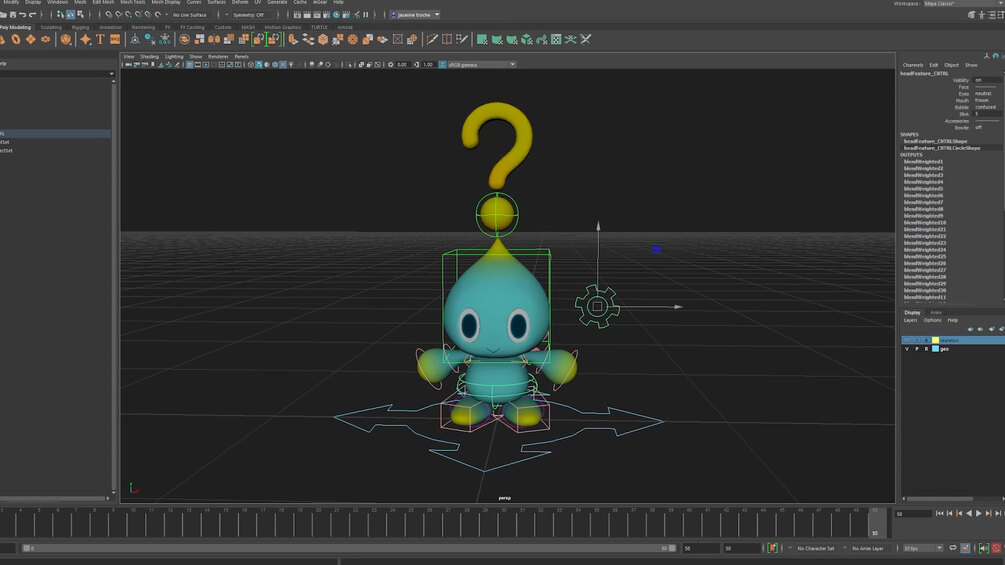Image resolution: width=1005 pixels, height=565 pixels.
Task: Toggle visibility V of geo layer
Action: (906, 349)
